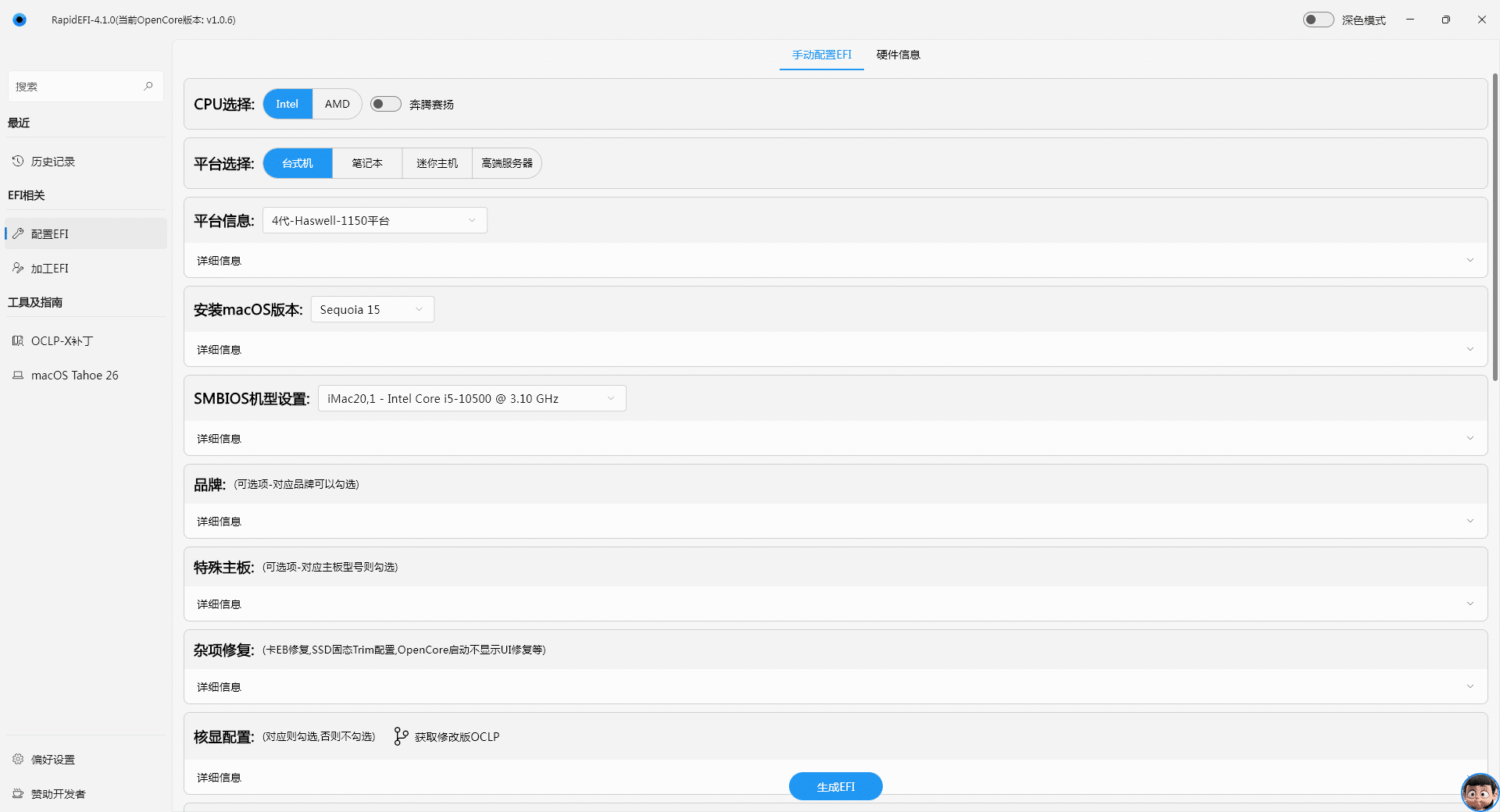Select 配置EFI in the sidebar

click(48, 233)
